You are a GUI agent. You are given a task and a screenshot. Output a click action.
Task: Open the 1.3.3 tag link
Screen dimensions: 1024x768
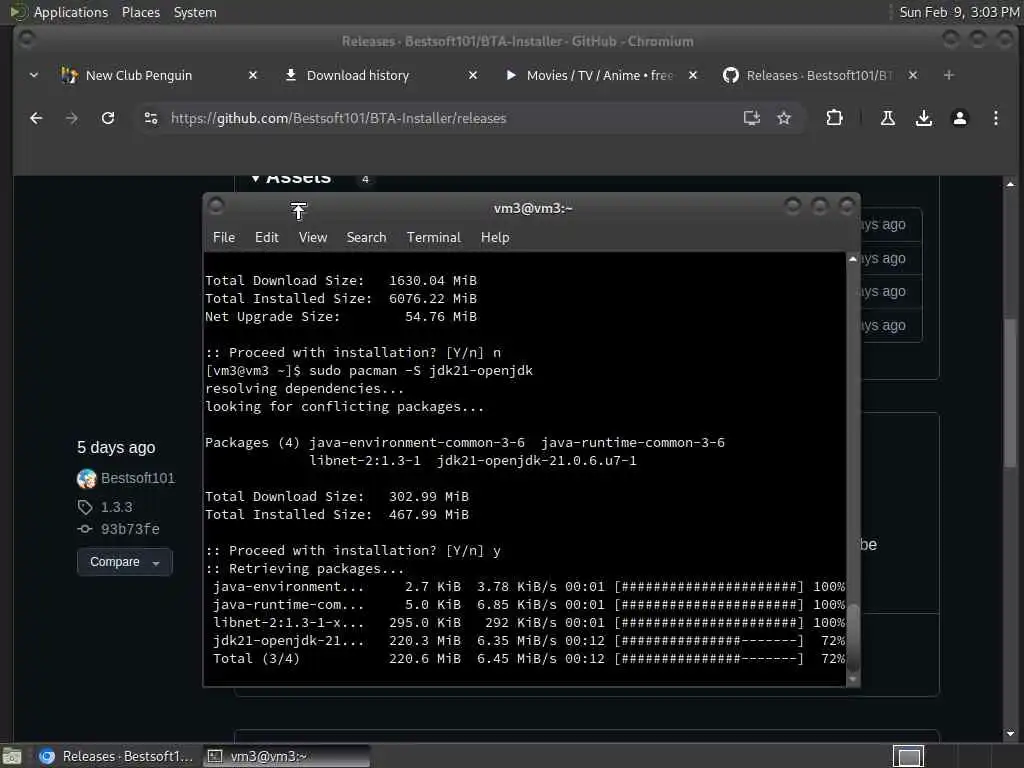click(116, 507)
